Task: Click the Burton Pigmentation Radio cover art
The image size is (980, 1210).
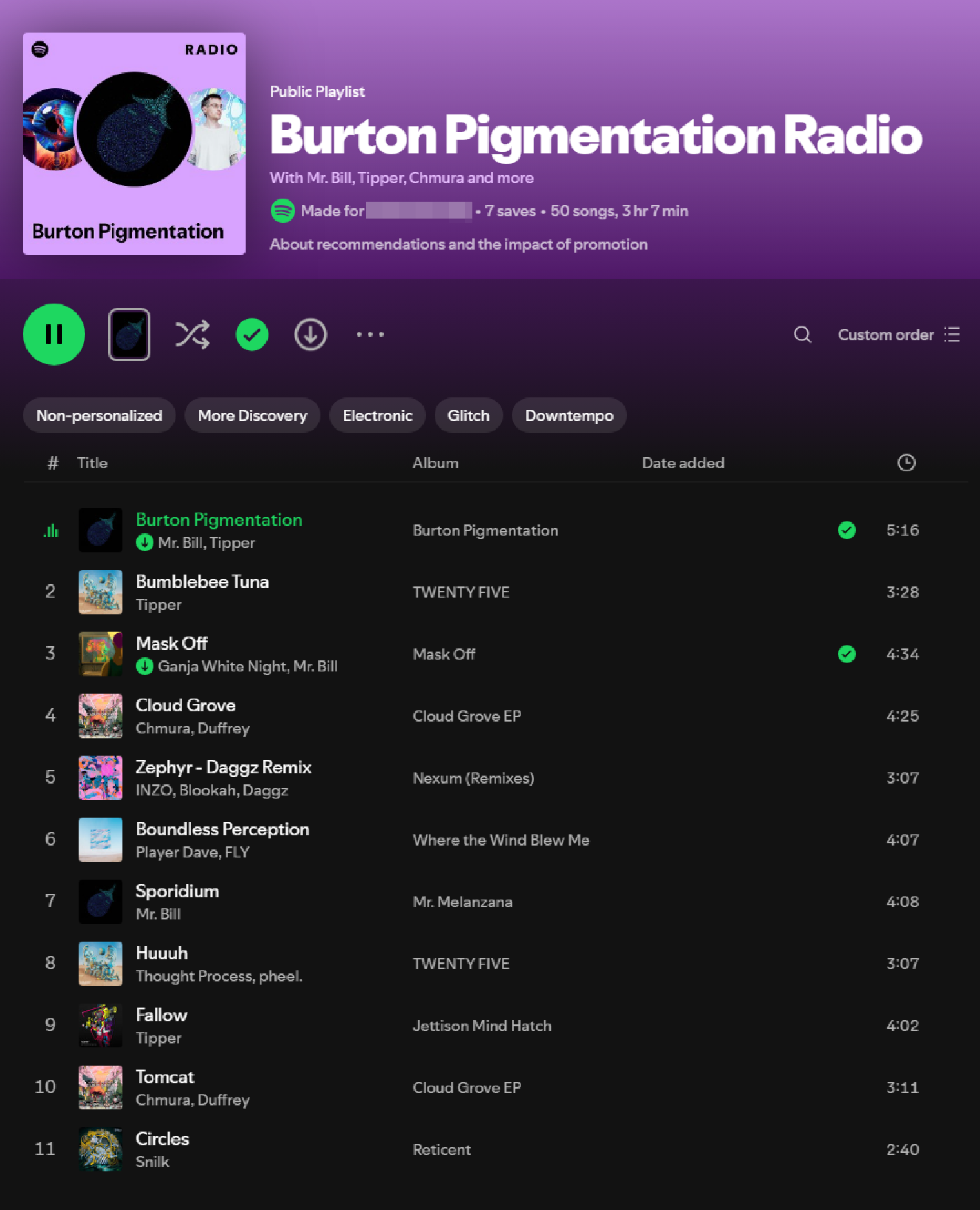Action: pos(134,144)
